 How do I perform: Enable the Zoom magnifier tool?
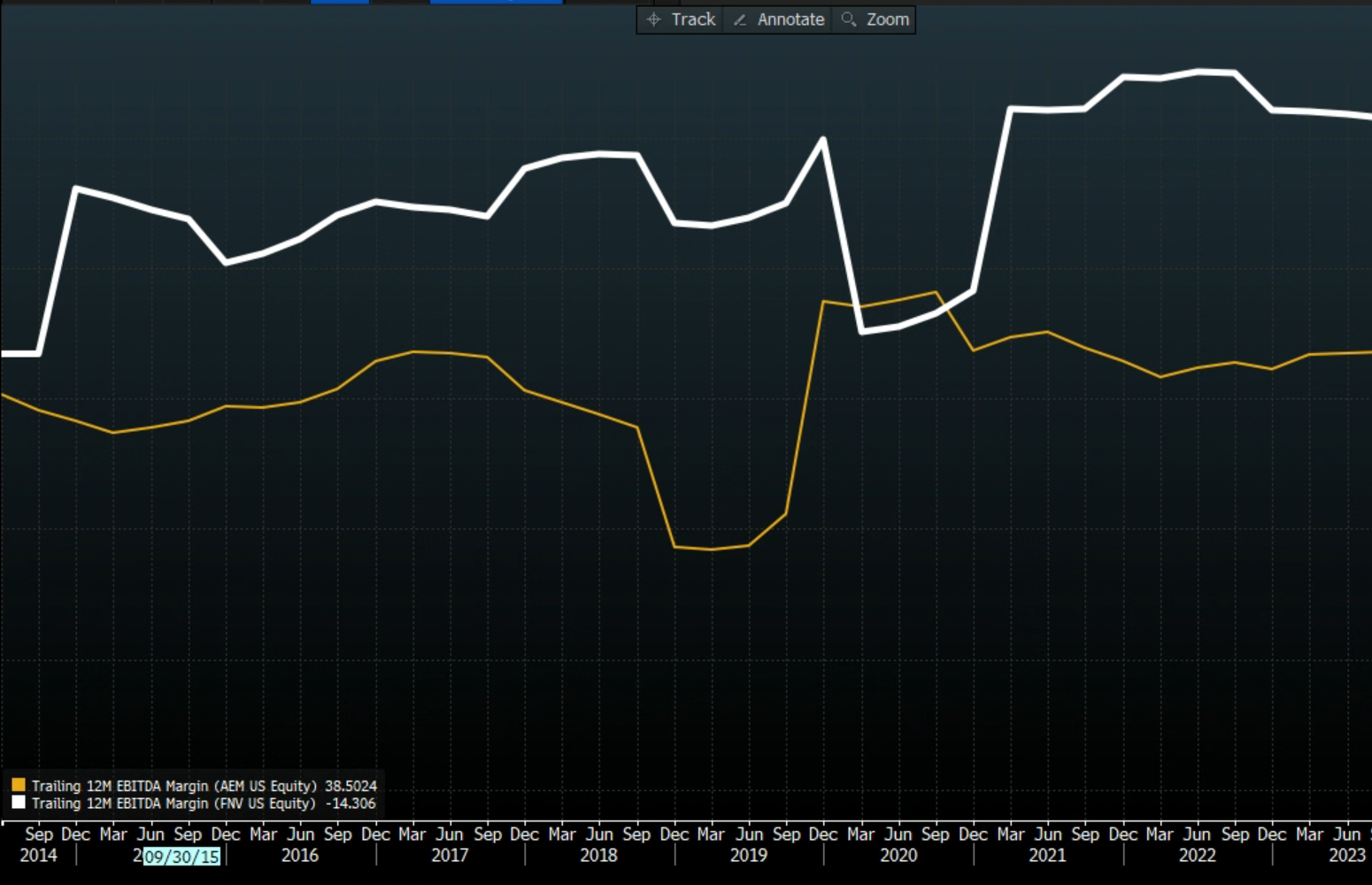pos(875,19)
